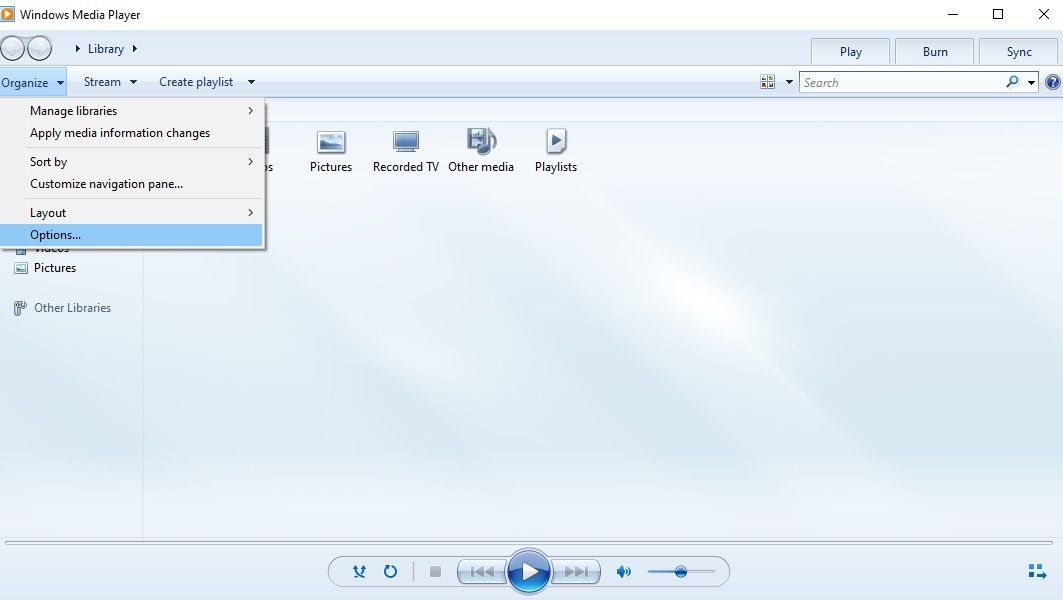
Task: Click the Stop button
Action: click(435, 572)
